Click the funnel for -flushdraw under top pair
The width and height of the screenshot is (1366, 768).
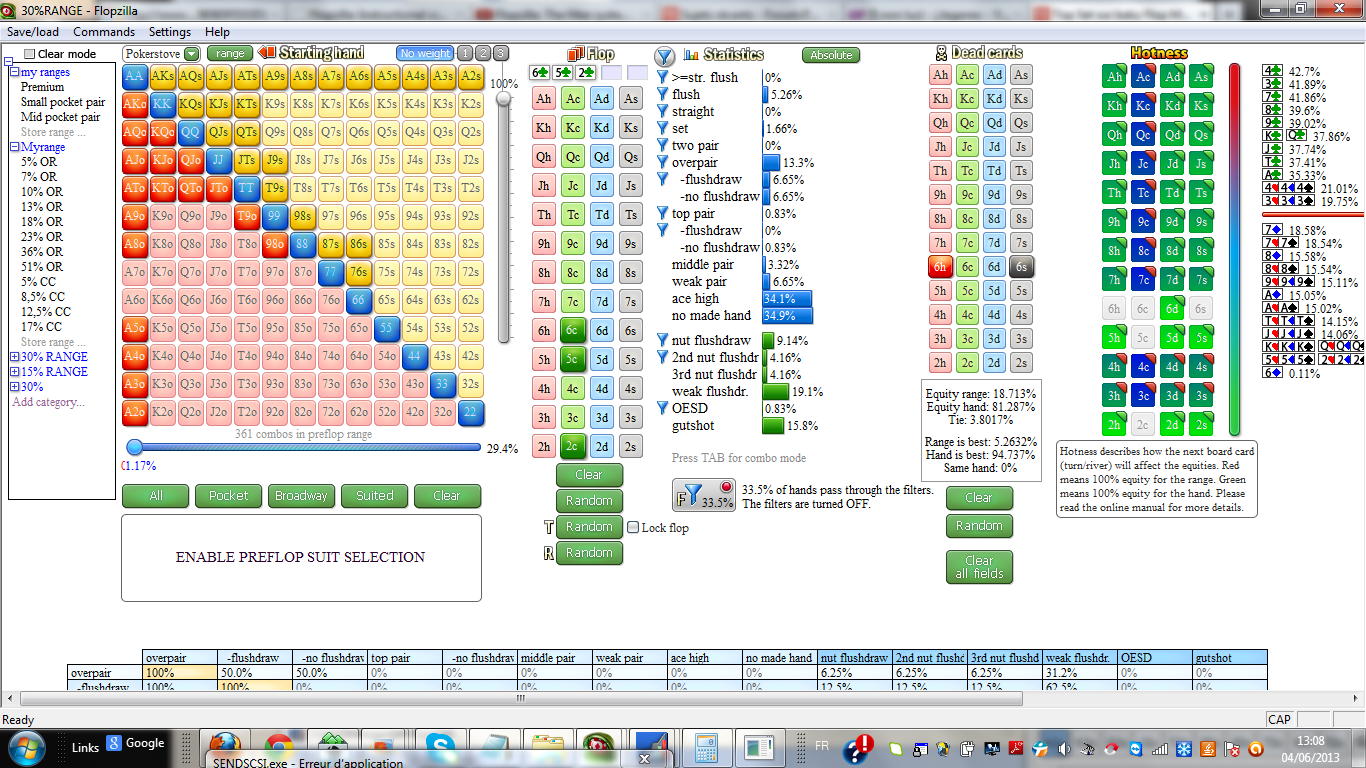coord(662,230)
